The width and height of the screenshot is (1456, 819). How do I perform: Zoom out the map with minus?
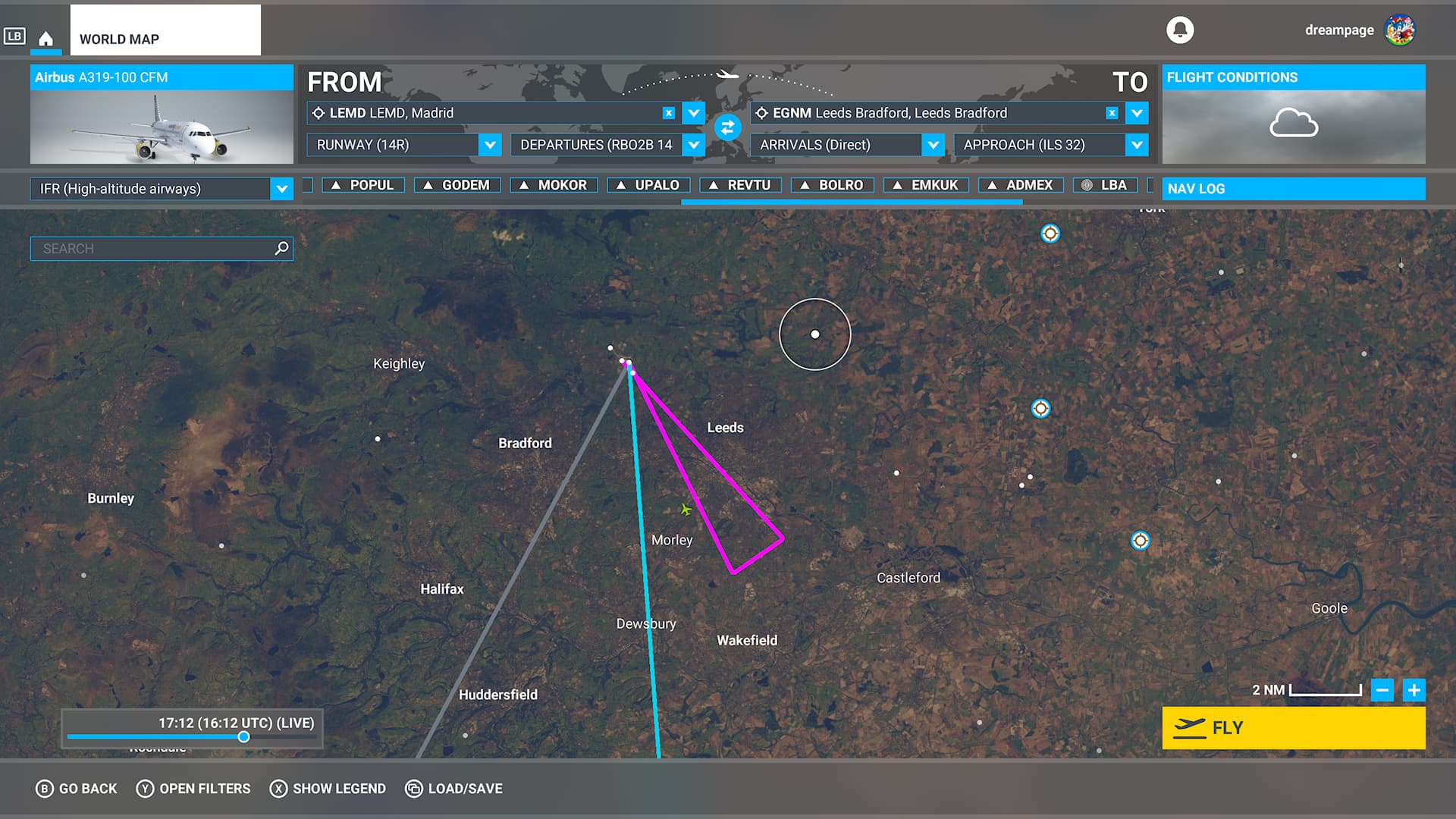tap(1382, 690)
